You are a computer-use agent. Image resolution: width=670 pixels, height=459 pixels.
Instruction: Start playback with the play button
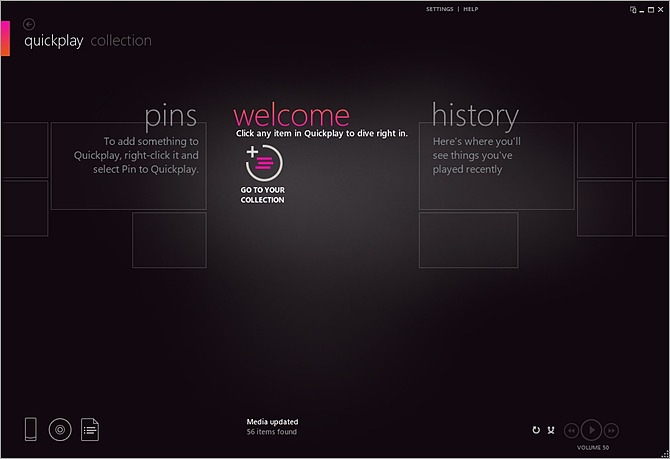point(591,430)
